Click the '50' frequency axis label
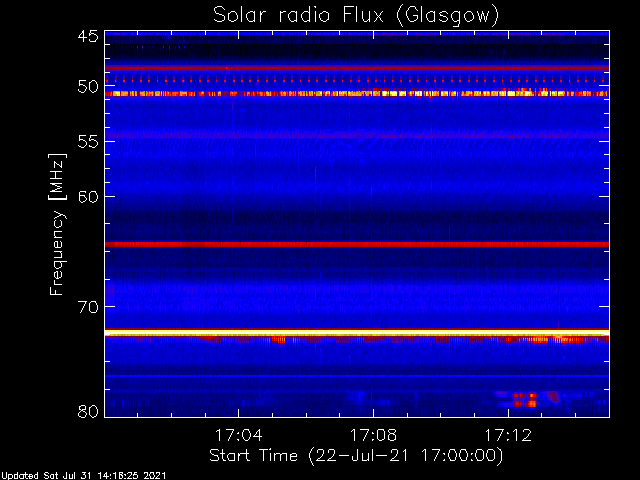 (88, 86)
